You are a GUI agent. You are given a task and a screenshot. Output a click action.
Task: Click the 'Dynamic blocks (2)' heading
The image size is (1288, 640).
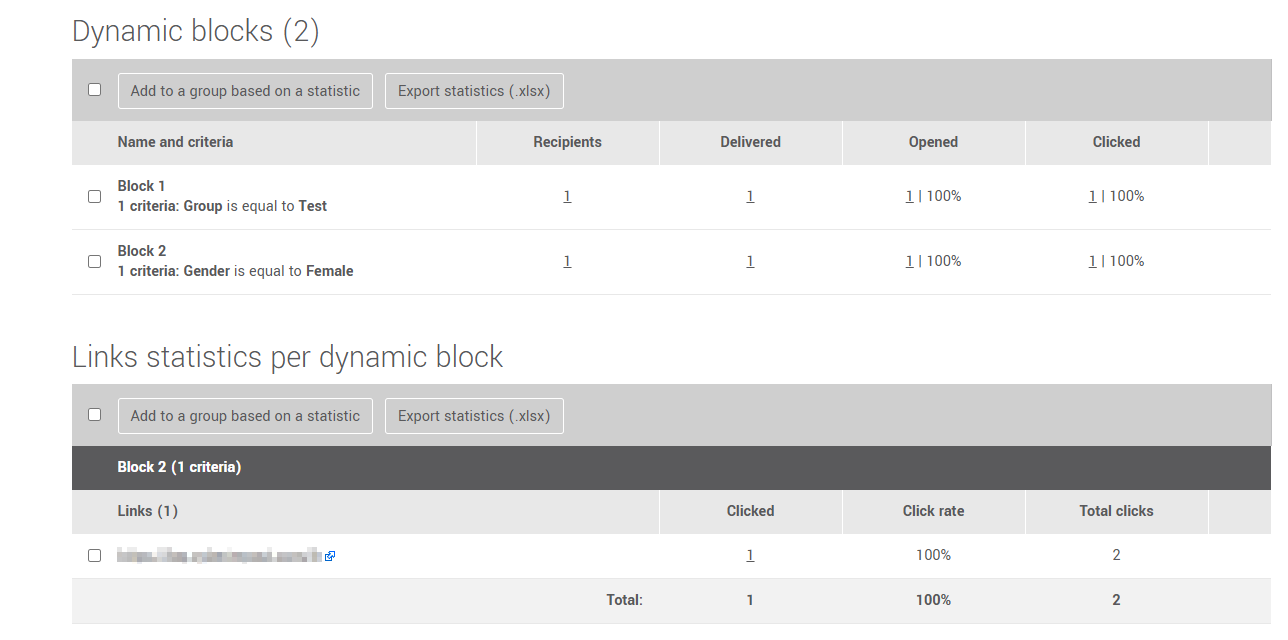(x=196, y=31)
